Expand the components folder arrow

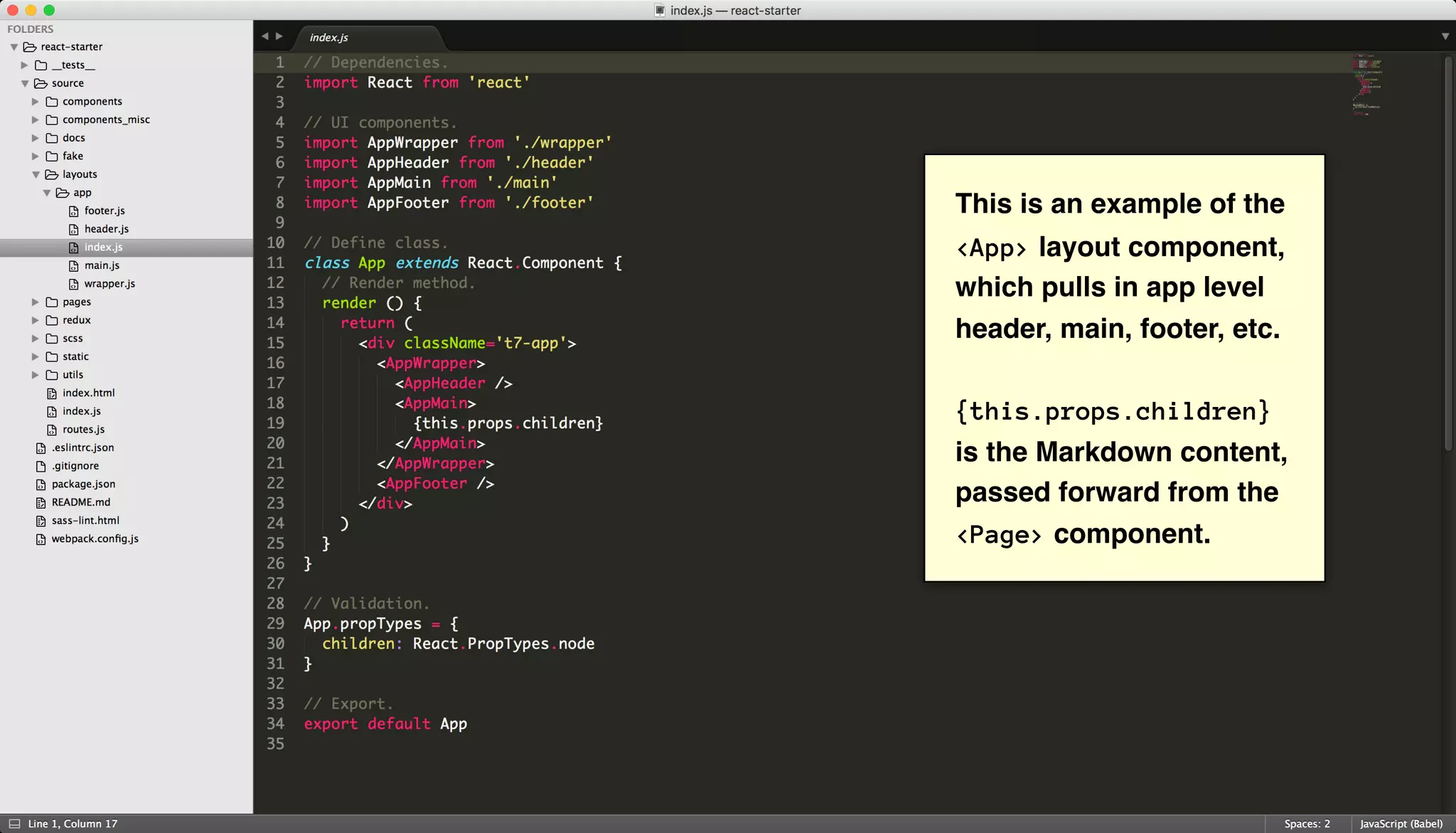click(x=36, y=102)
